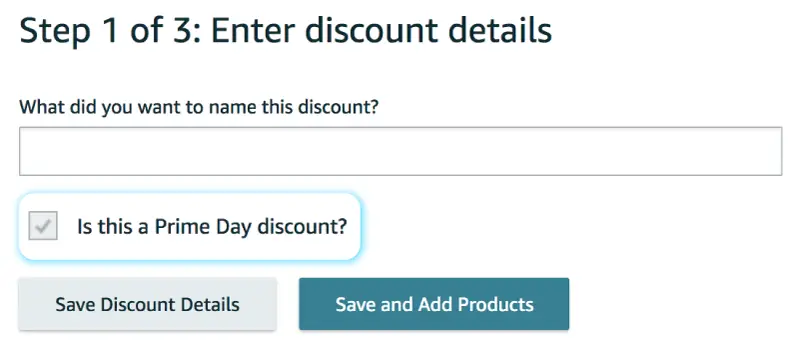
Task: Click the 'What did you want to name this discount?' label
Action: (199, 107)
